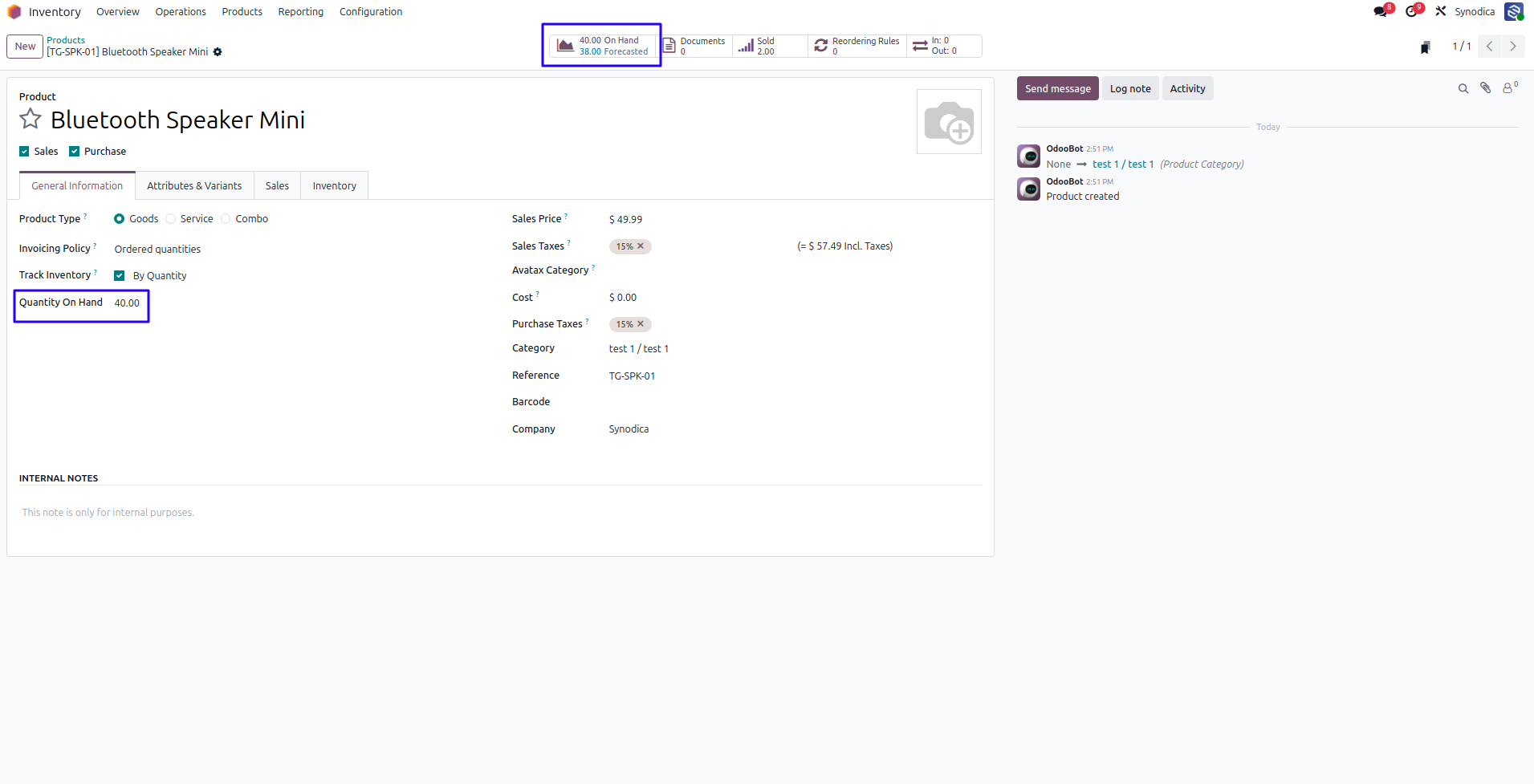Click the first OdooBot avatar in chatter
Viewport: 1534px width, 784px height.
click(1028, 156)
